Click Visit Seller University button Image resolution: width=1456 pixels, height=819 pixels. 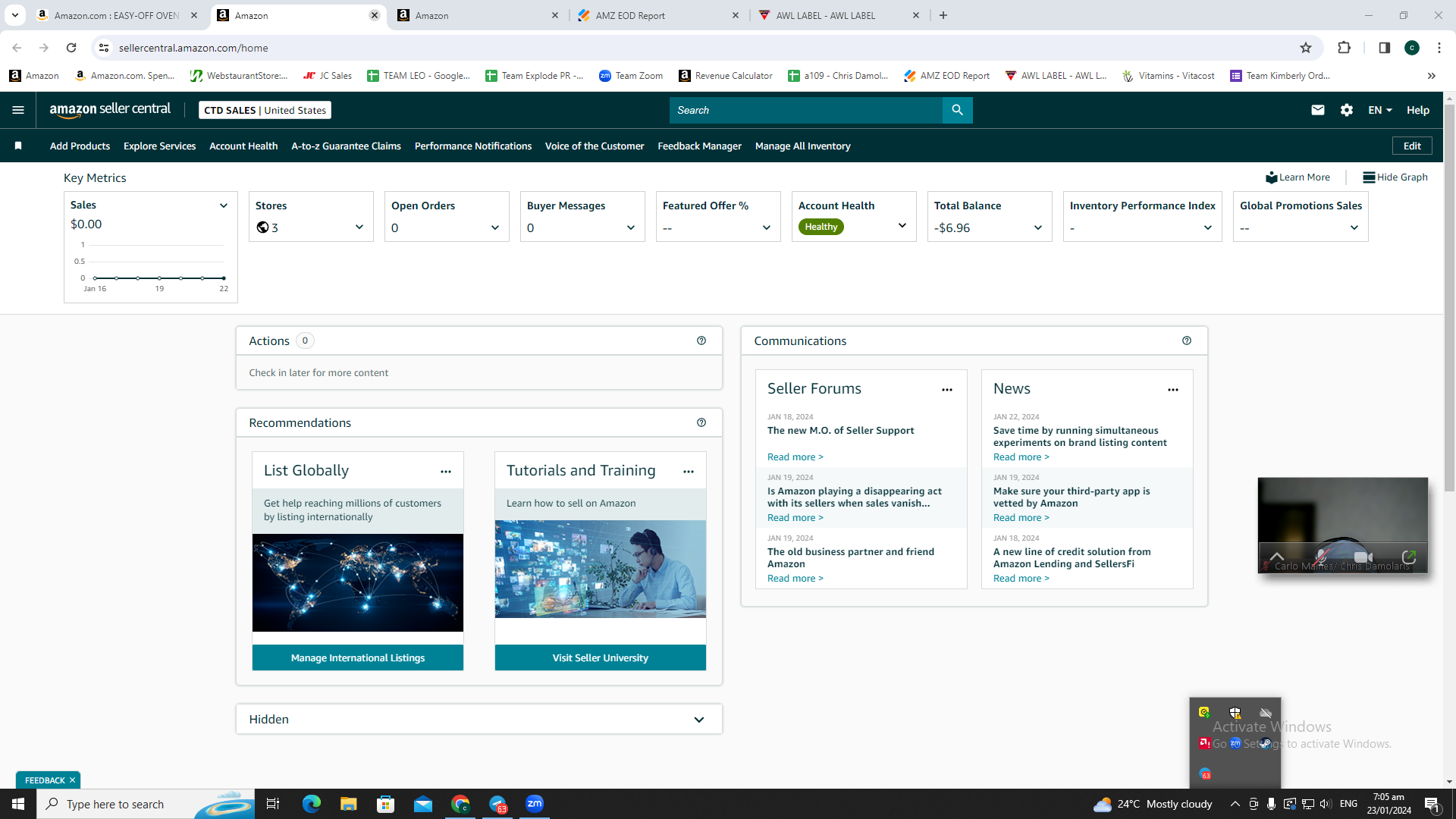point(601,657)
